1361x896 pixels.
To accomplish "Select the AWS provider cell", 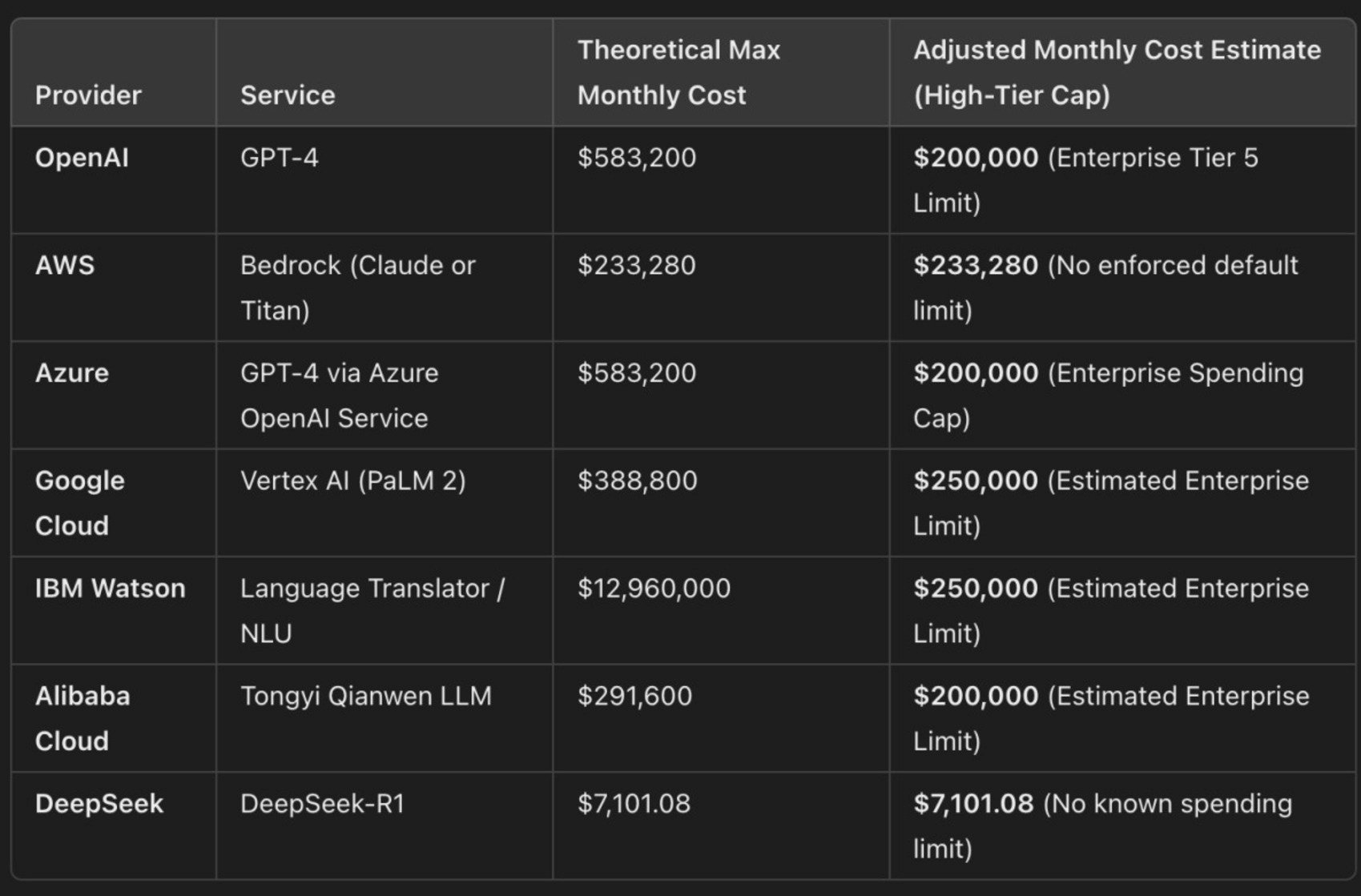I will (x=65, y=265).
